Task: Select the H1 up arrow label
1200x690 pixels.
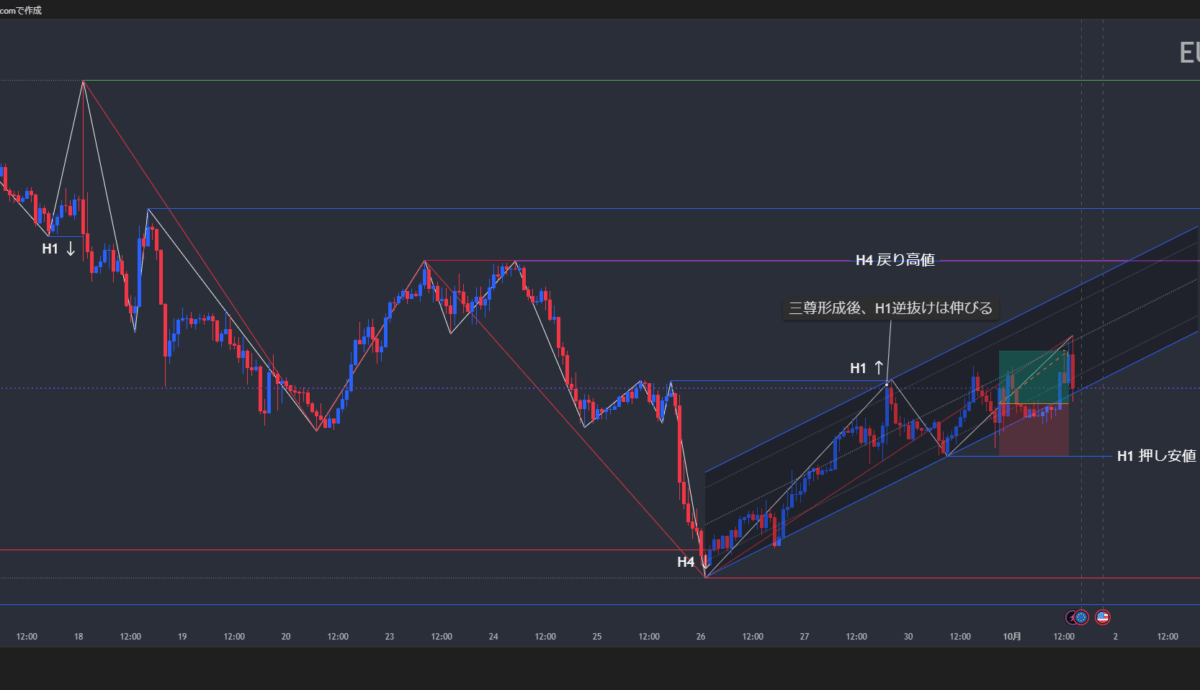Action: 866,368
